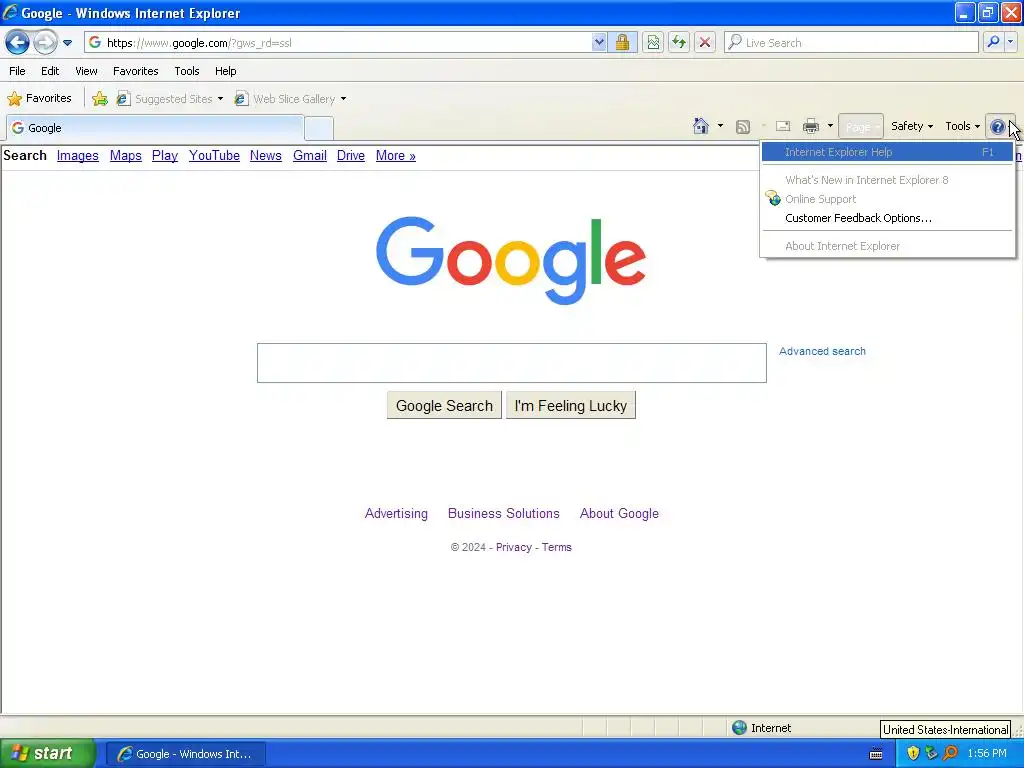Viewport: 1024px width, 768px height.
Task: Open the Terms link
Action: [x=556, y=547]
